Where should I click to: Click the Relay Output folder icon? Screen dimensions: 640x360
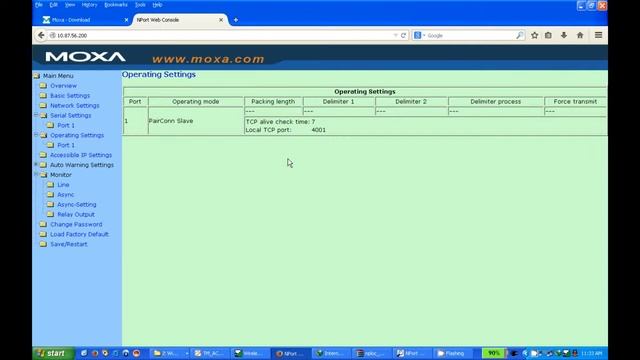(x=50, y=214)
